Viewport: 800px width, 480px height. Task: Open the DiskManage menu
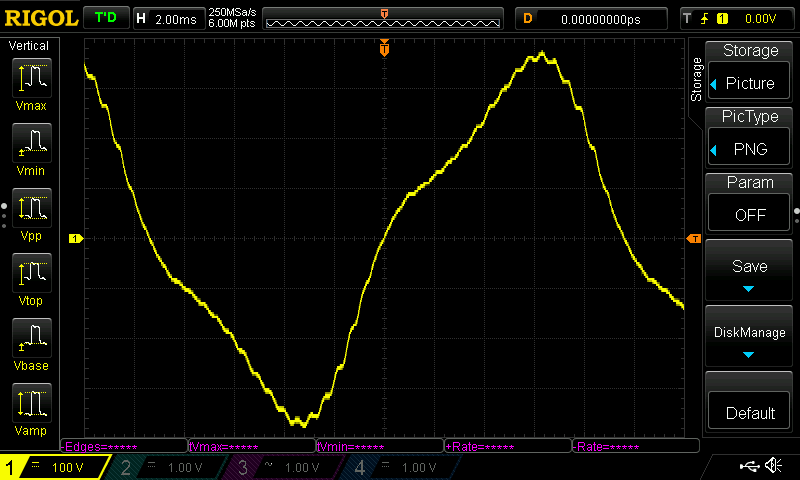click(749, 337)
